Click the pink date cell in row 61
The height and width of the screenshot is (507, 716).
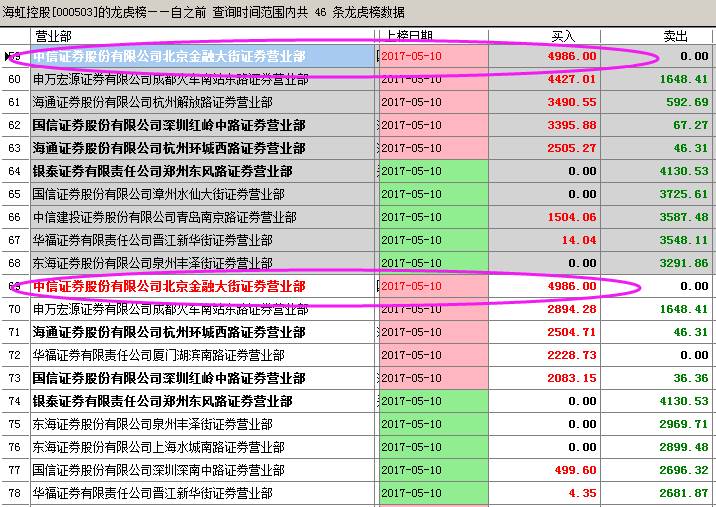[433, 102]
